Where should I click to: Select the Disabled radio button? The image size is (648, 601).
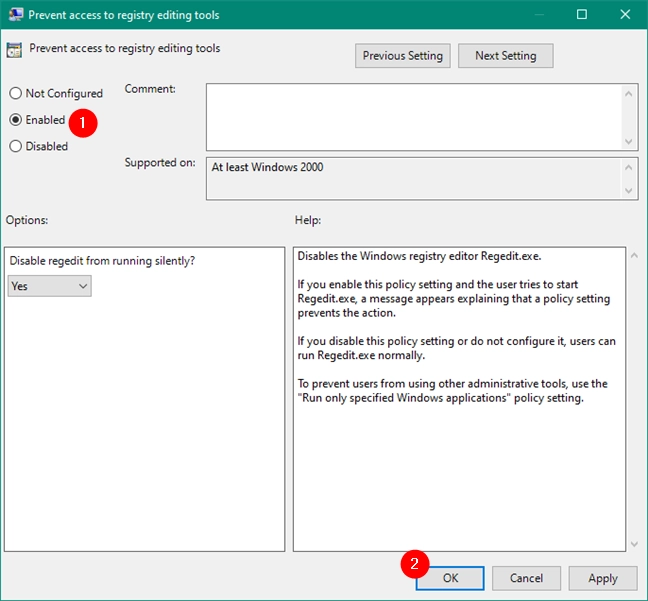(x=16, y=146)
